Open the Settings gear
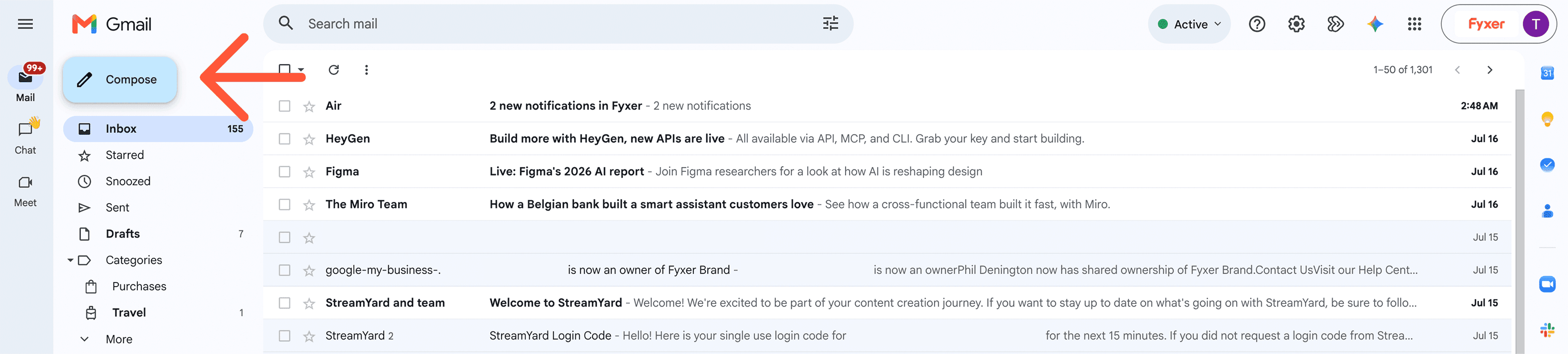 (1297, 24)
